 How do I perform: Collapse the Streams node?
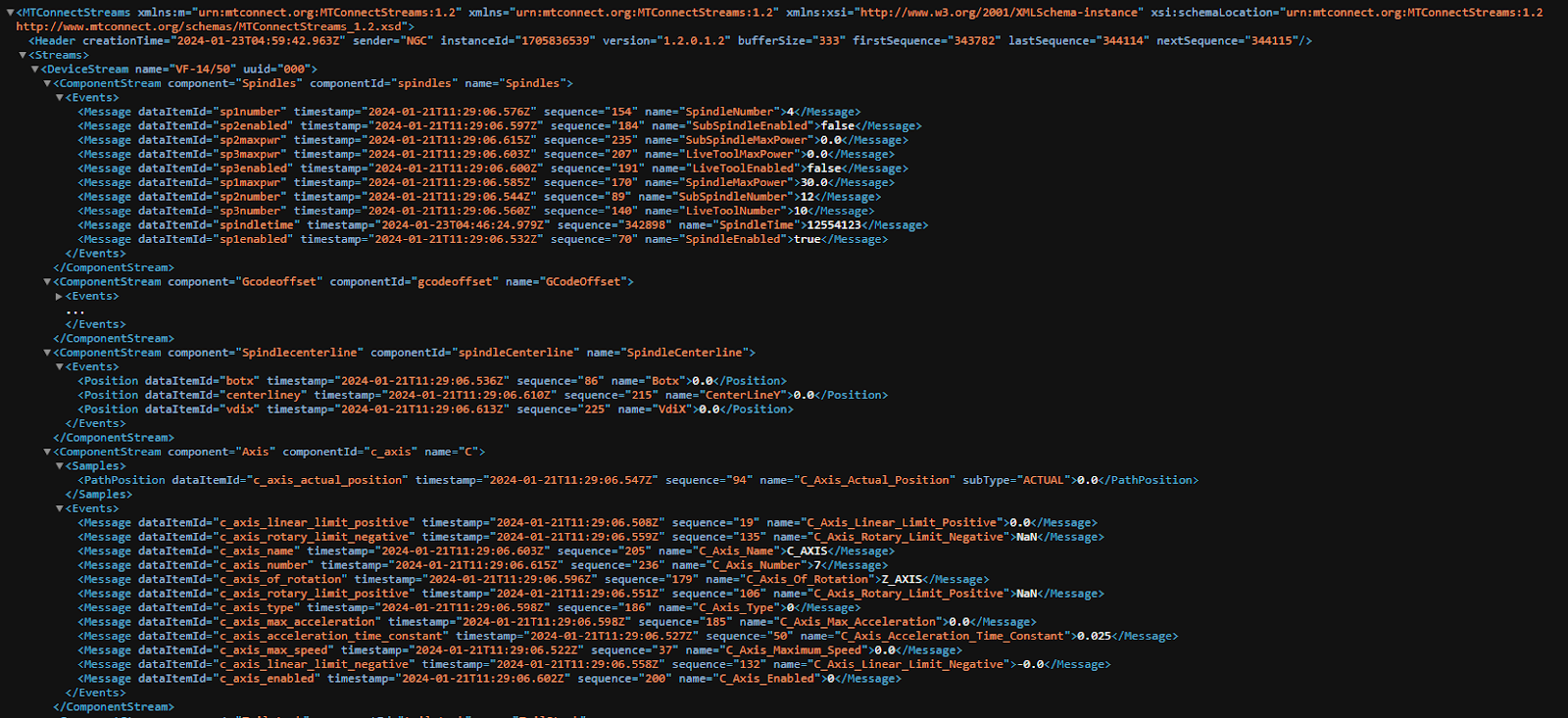tap(23, 56)
